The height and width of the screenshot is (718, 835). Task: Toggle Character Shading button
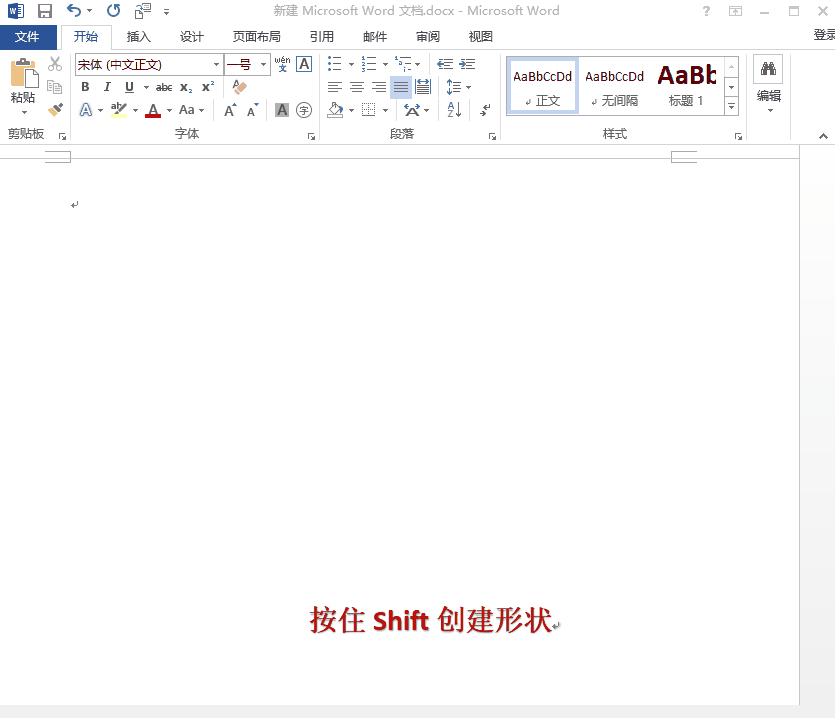click(282, 110)
